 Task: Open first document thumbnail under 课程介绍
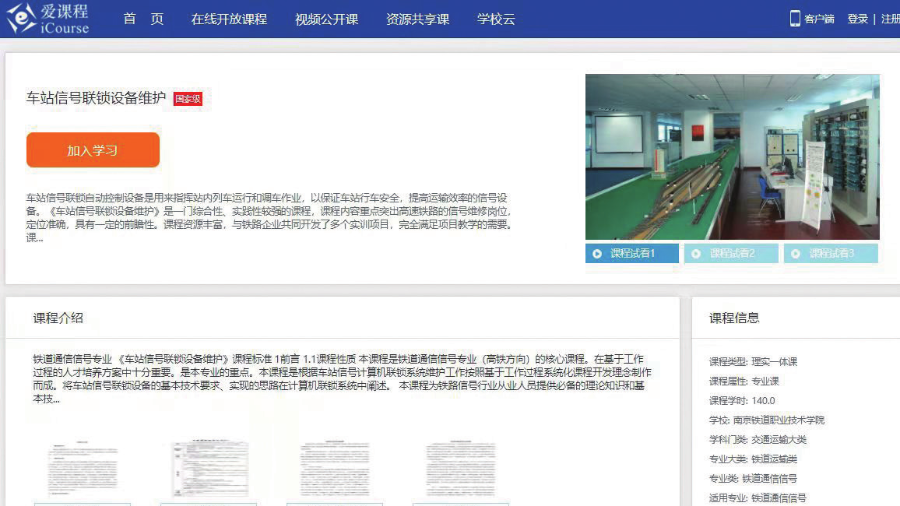[x=83, y=470]
